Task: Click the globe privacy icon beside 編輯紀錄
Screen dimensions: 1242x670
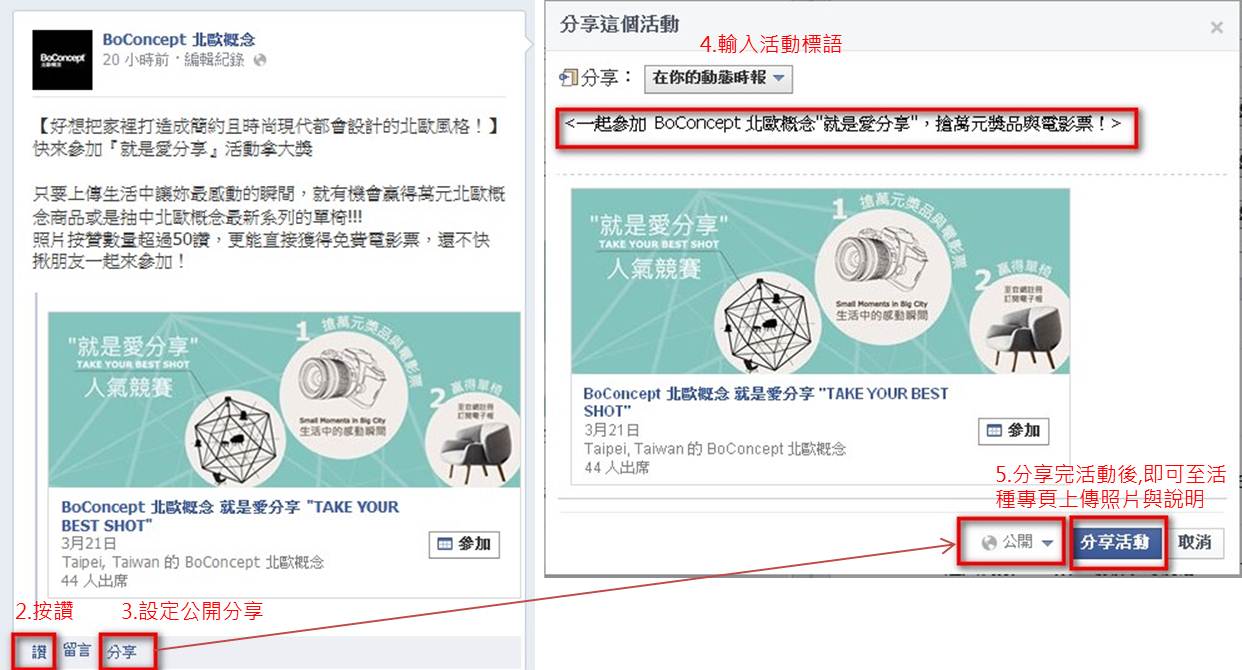Action: point(260,60)
